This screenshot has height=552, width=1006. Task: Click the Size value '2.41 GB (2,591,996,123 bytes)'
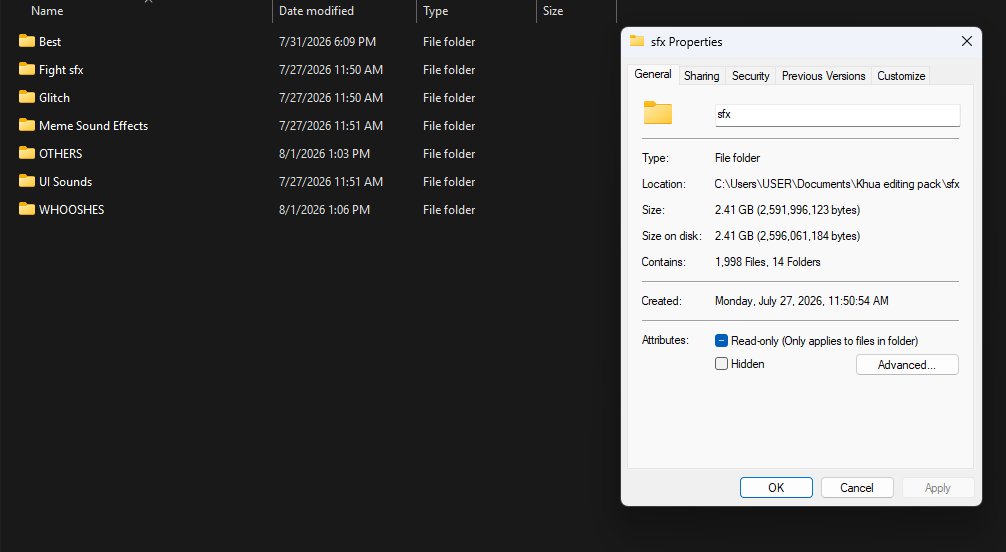click(x=787, y=210)
